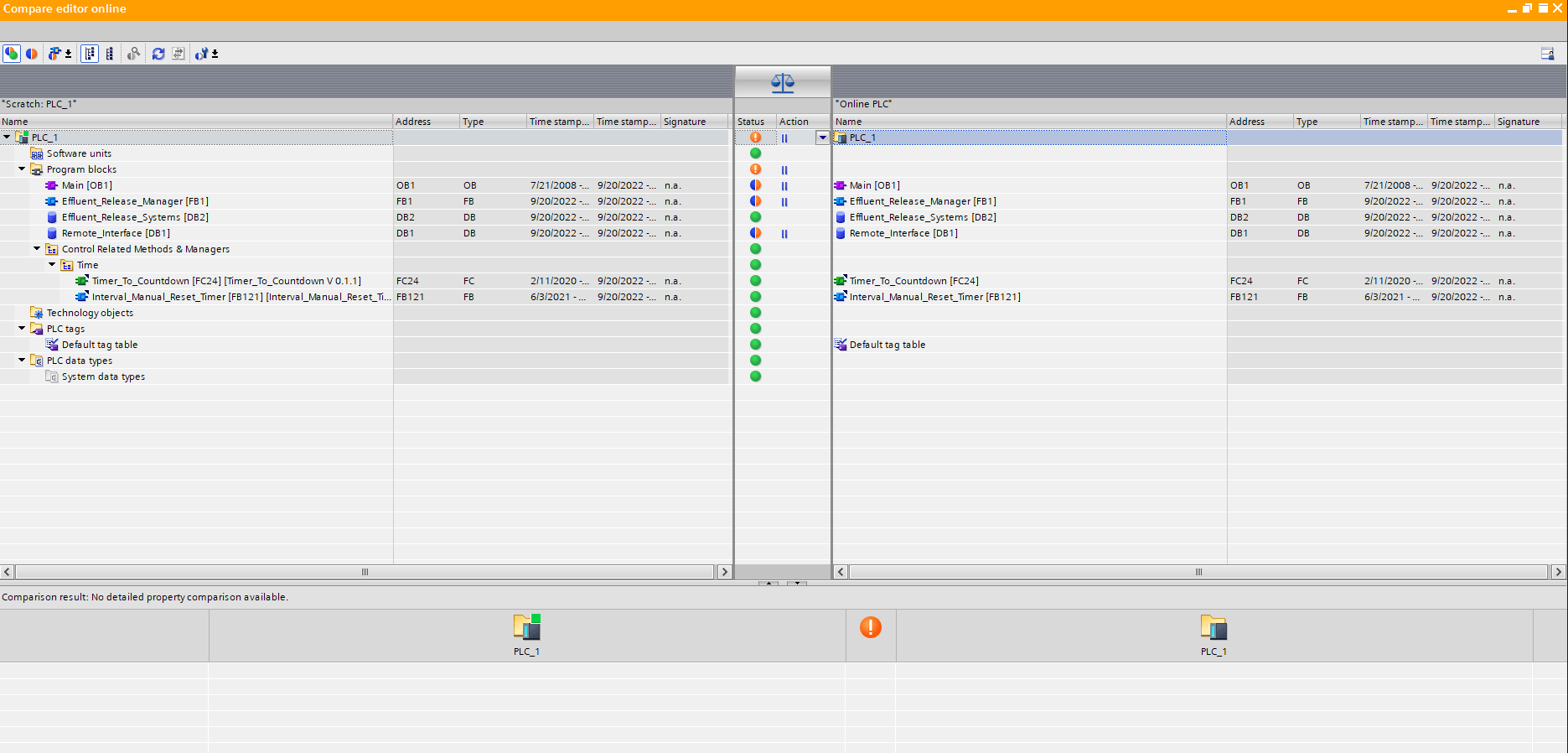1568x753 pixels.
Task: Click status icon for Main [OB1] row
Action: click(755, 185)
